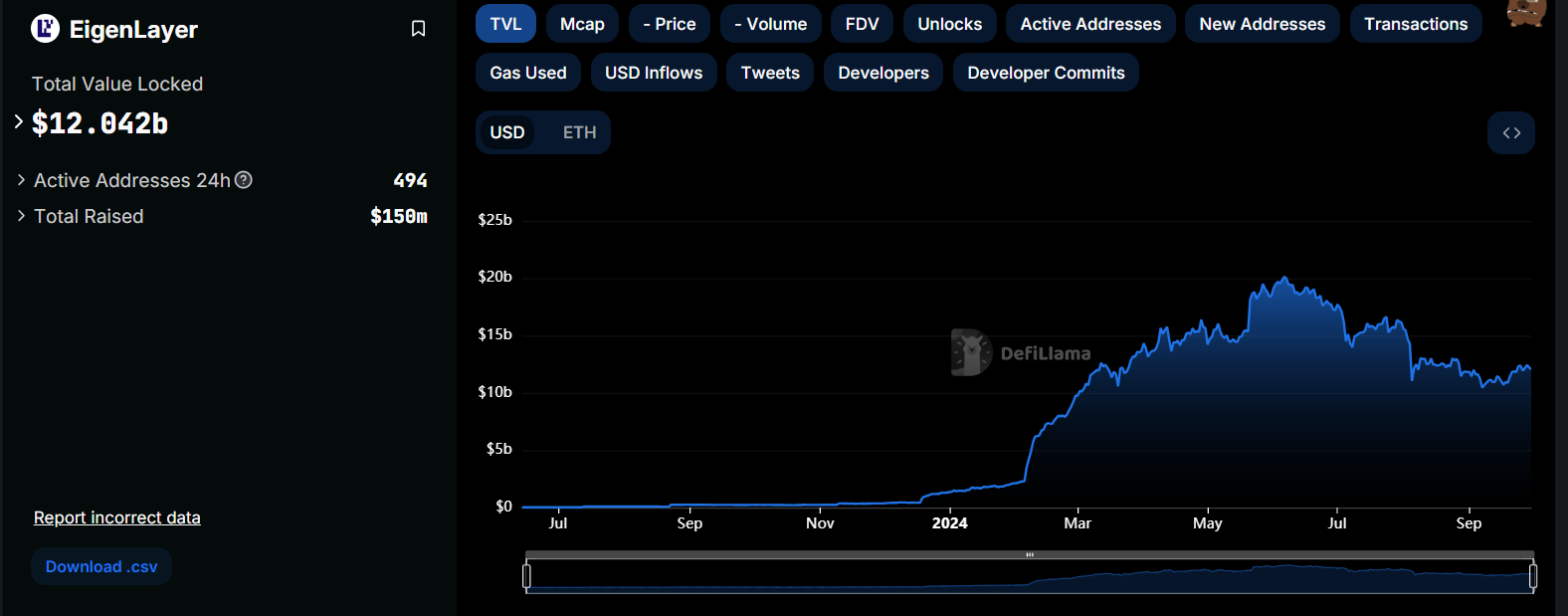Enable the Volume chart metric
1568x616 pixels.
(771, 24)
